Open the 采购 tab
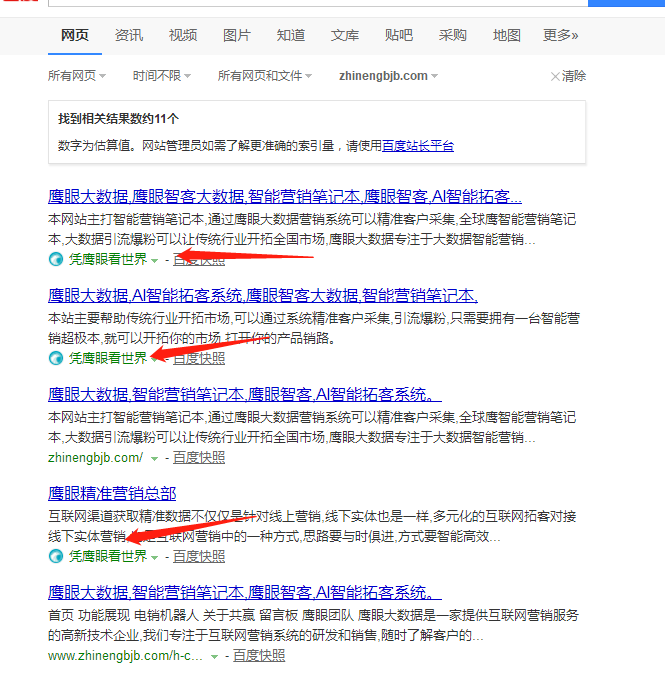 tap(452, 35)
